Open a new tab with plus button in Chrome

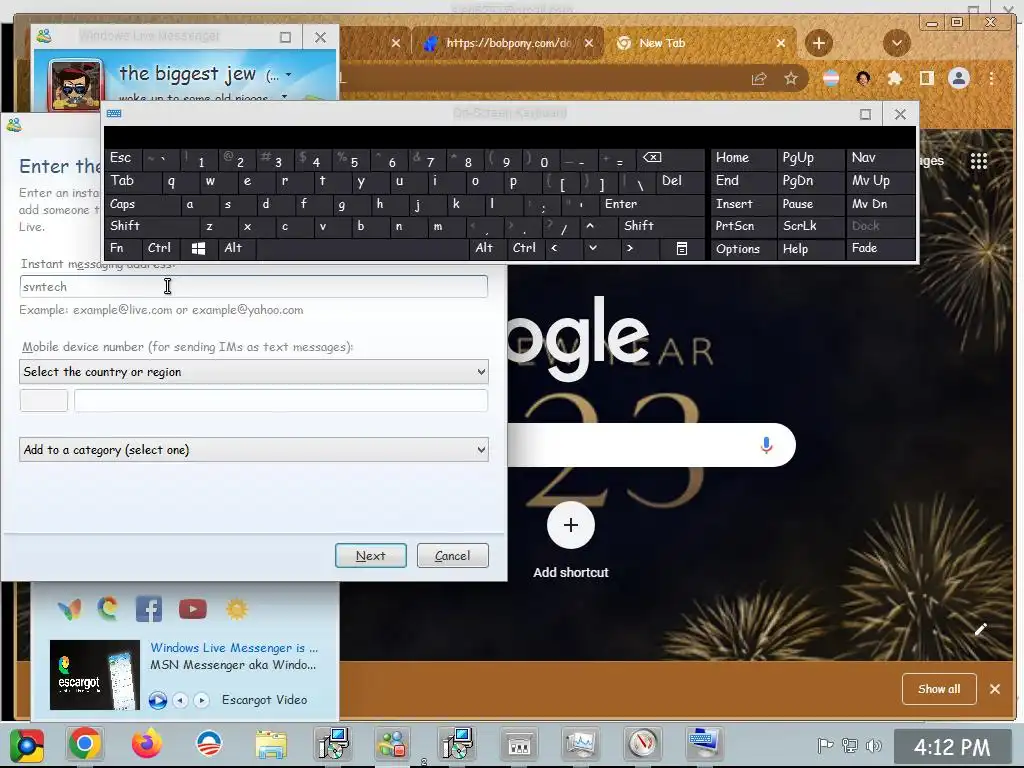pos(818,43)
